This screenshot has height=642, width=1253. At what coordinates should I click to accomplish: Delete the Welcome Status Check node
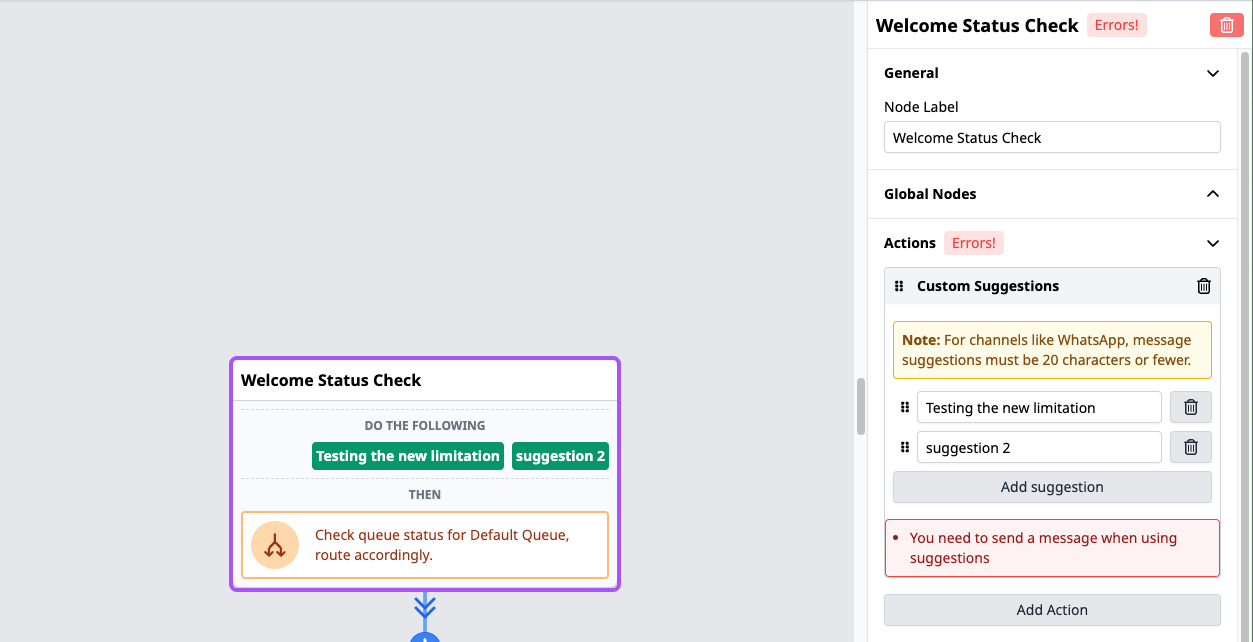coord(1226,26)
